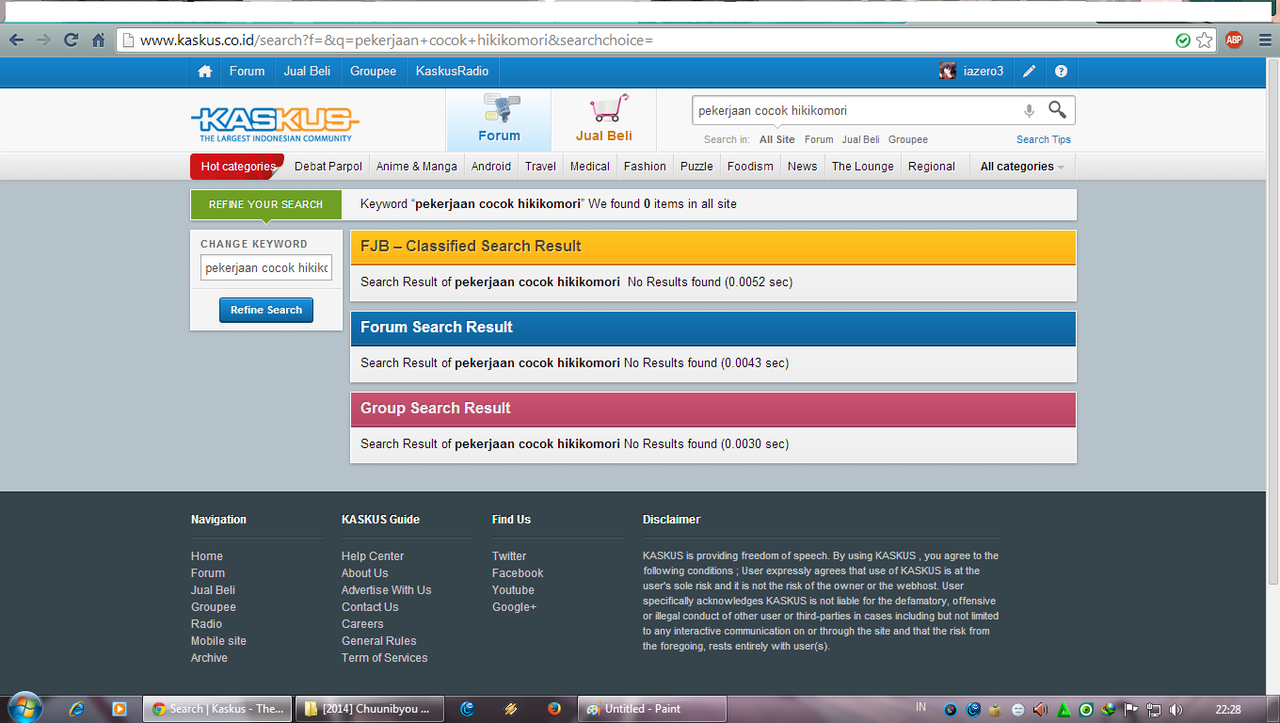Open the Foodism category
The height and width of the screenshot is (723, 1280).
click(x=751, y=166)
